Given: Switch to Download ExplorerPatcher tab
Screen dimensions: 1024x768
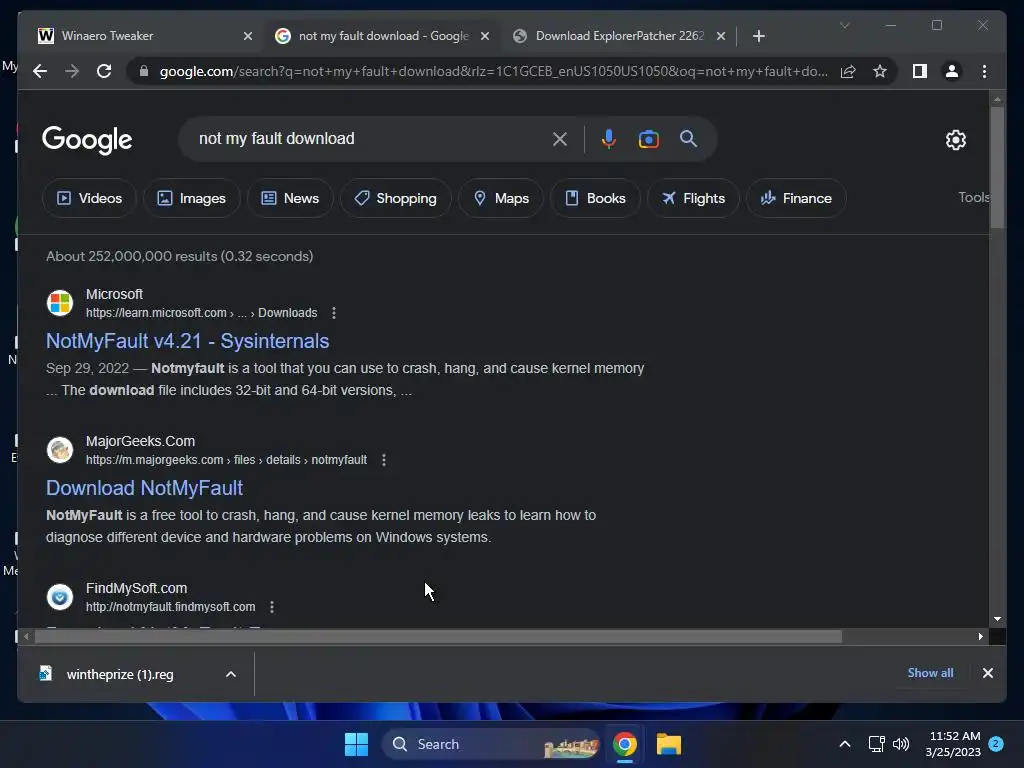Looking at the screenshot, I should click(619, 36).
